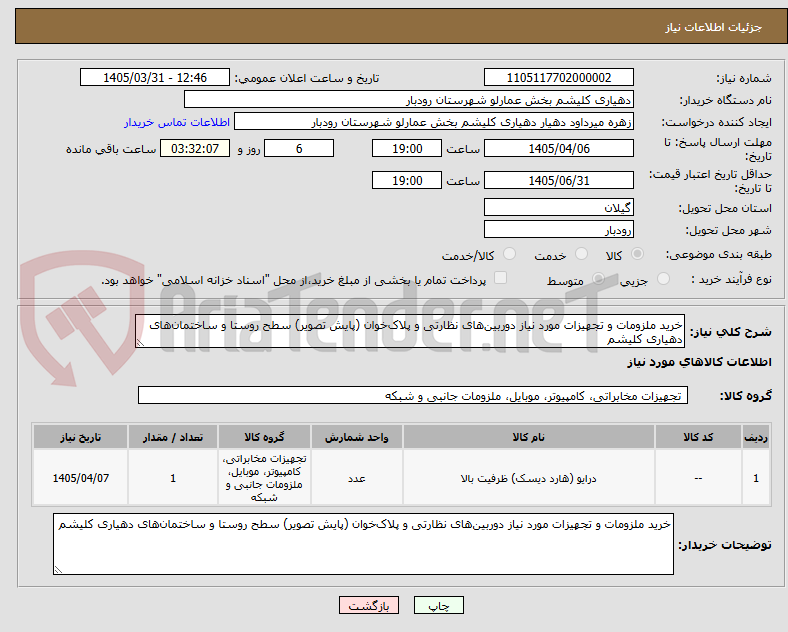The height and width of the screenshot is (632, 788).
Task: Click the گروه کالا column header in table
Action: (264, 437)
